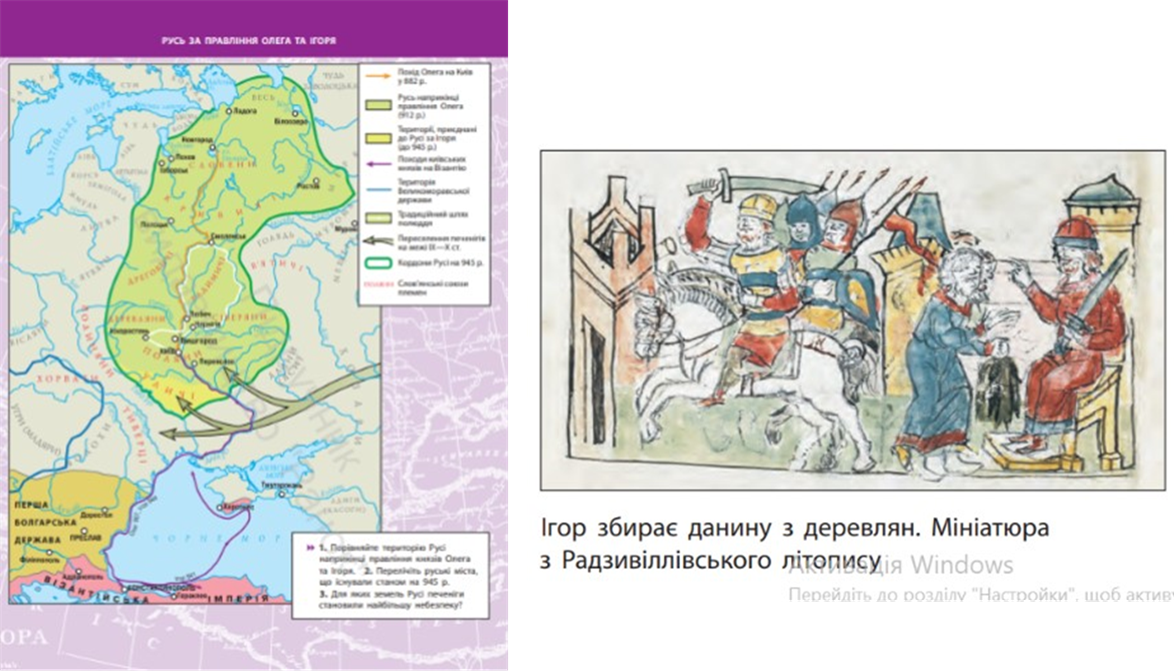The height and width of the screenshot is (671, 1174).
Task: Click legend text 'Слов'янські союзи племен'
Action: pos(433,288)
